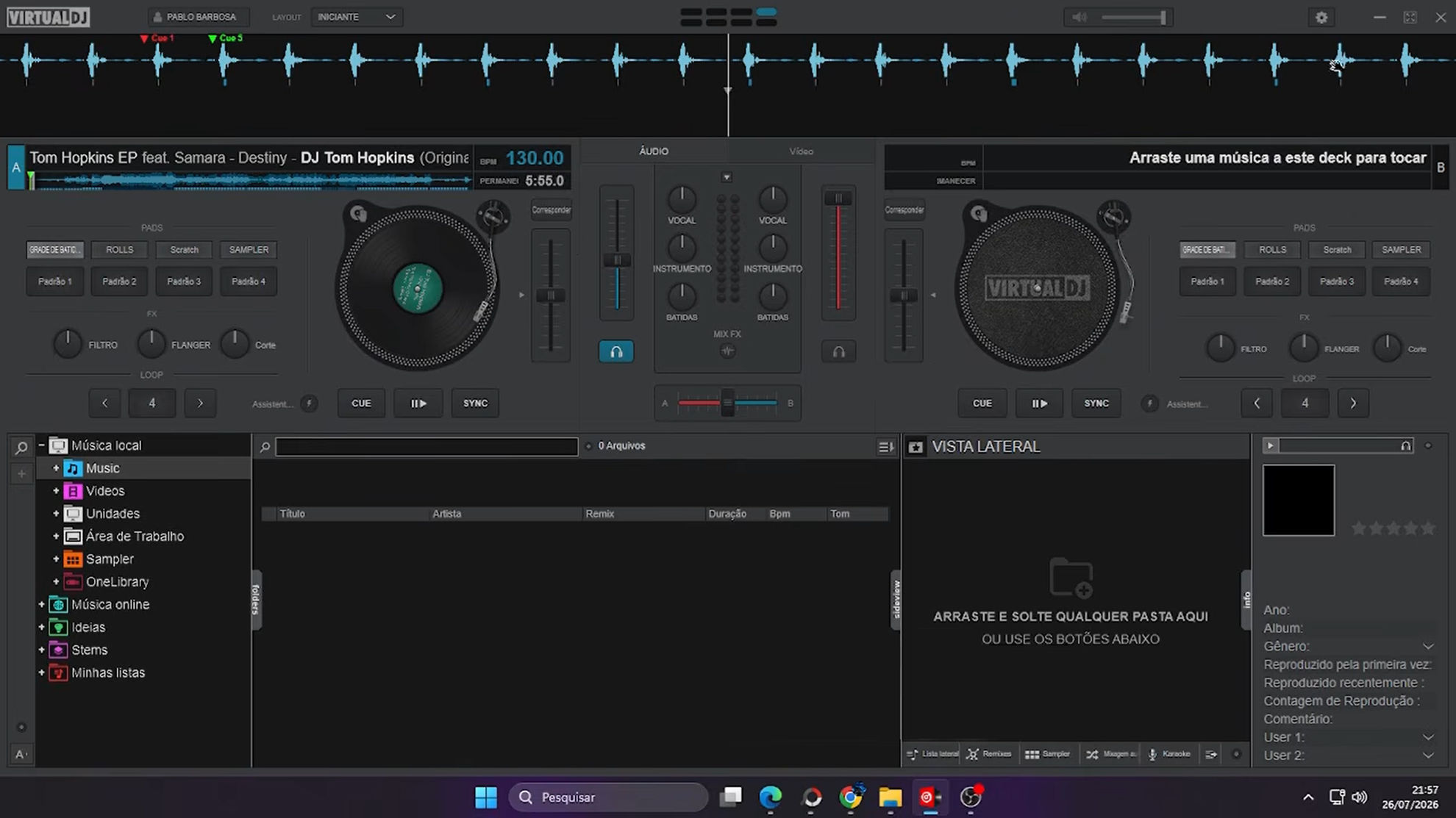Open the User 1 dropdown arrow

click(1427, 737)
